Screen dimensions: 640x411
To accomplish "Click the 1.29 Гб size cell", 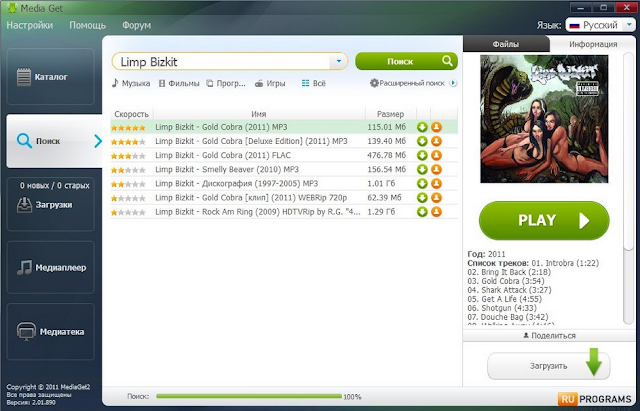I will [381, 212].
